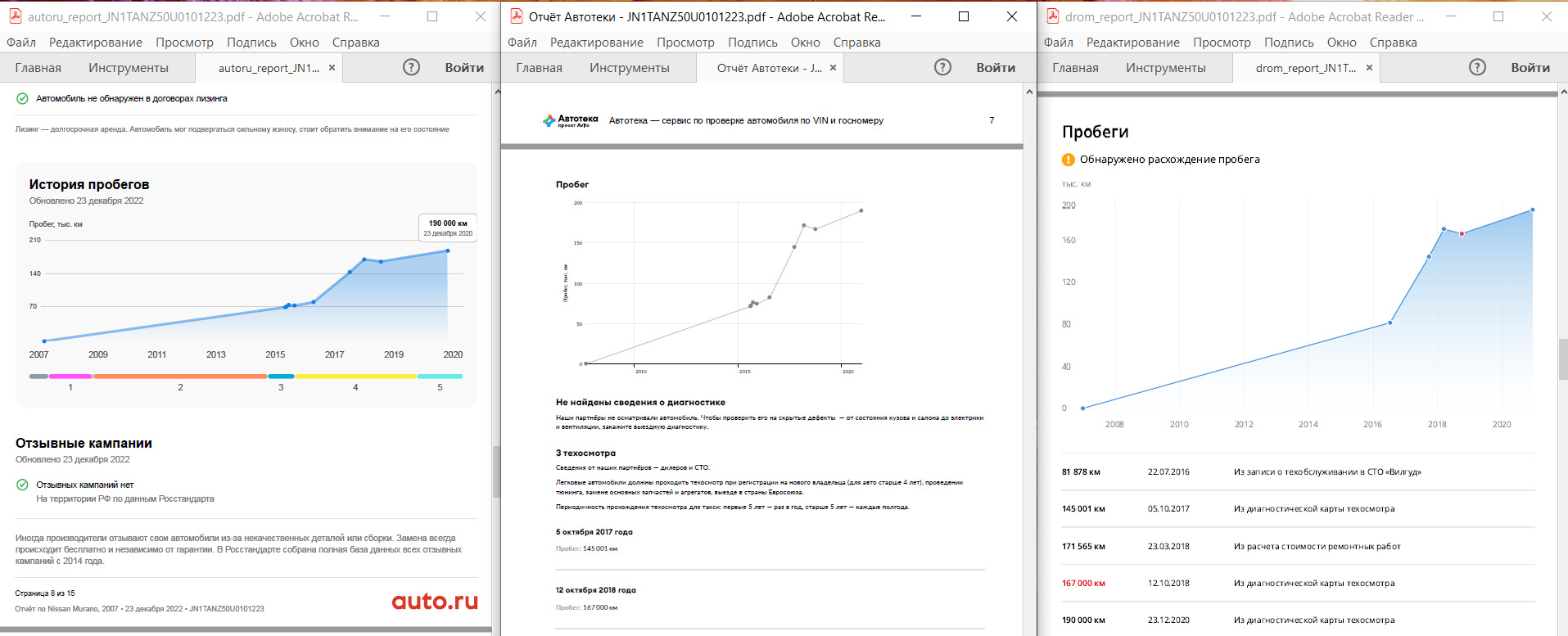Click 'Из расчета стоимости ремонтных работ' source text
This screenshot has width=1568, height=636.
1317,547
